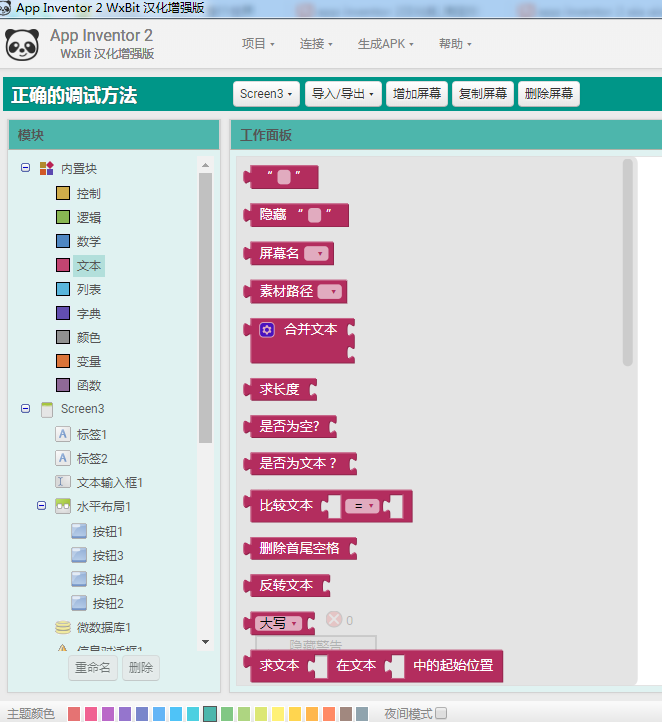The width and height of the screenshot is (662, 722).
Task: Select the 是否为文本? block
Action: tap(300, 464)
